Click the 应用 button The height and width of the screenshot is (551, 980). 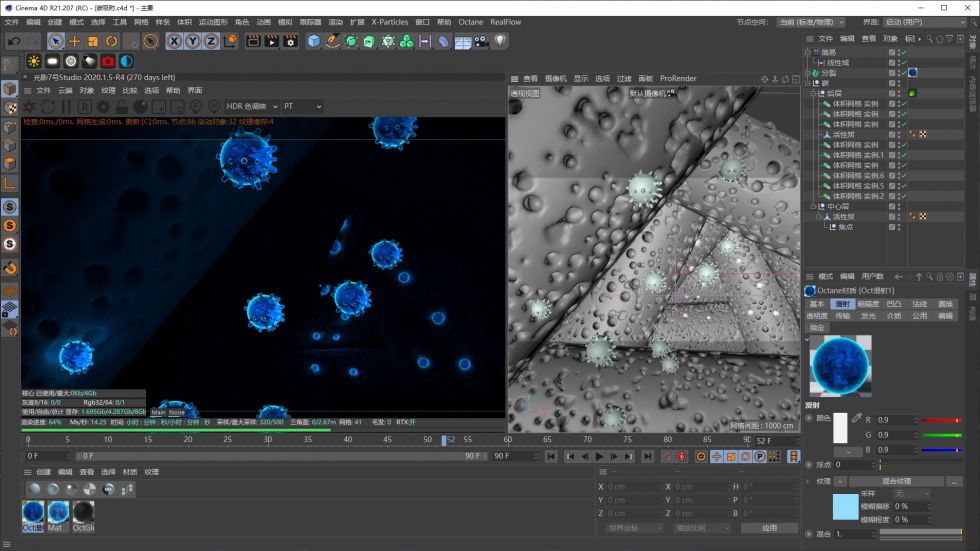(x=768, y=527)
